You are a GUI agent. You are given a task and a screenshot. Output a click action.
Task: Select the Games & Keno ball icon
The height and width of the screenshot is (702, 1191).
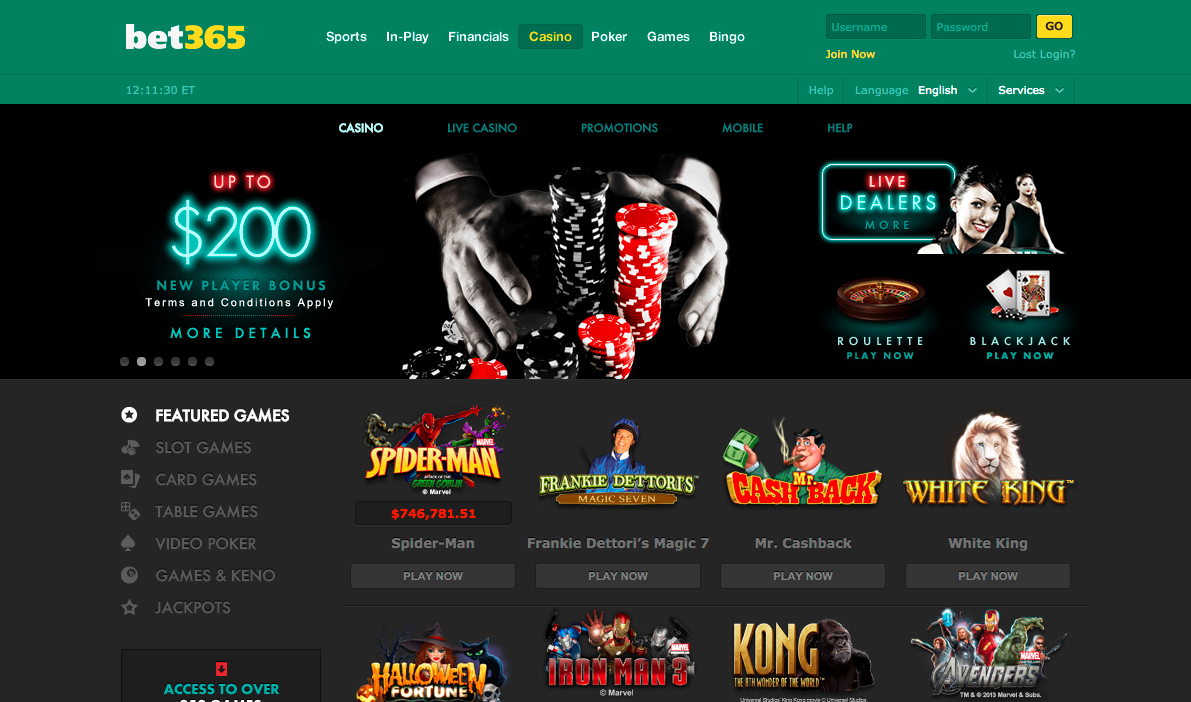(129, 575)
